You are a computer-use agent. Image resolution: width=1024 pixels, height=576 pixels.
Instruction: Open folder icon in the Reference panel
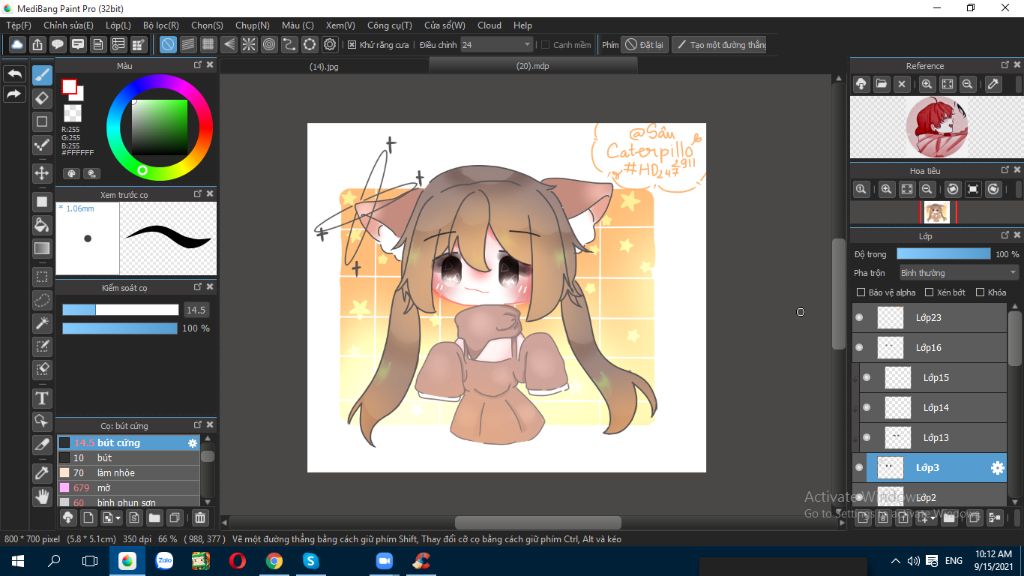tap(882, 84)
